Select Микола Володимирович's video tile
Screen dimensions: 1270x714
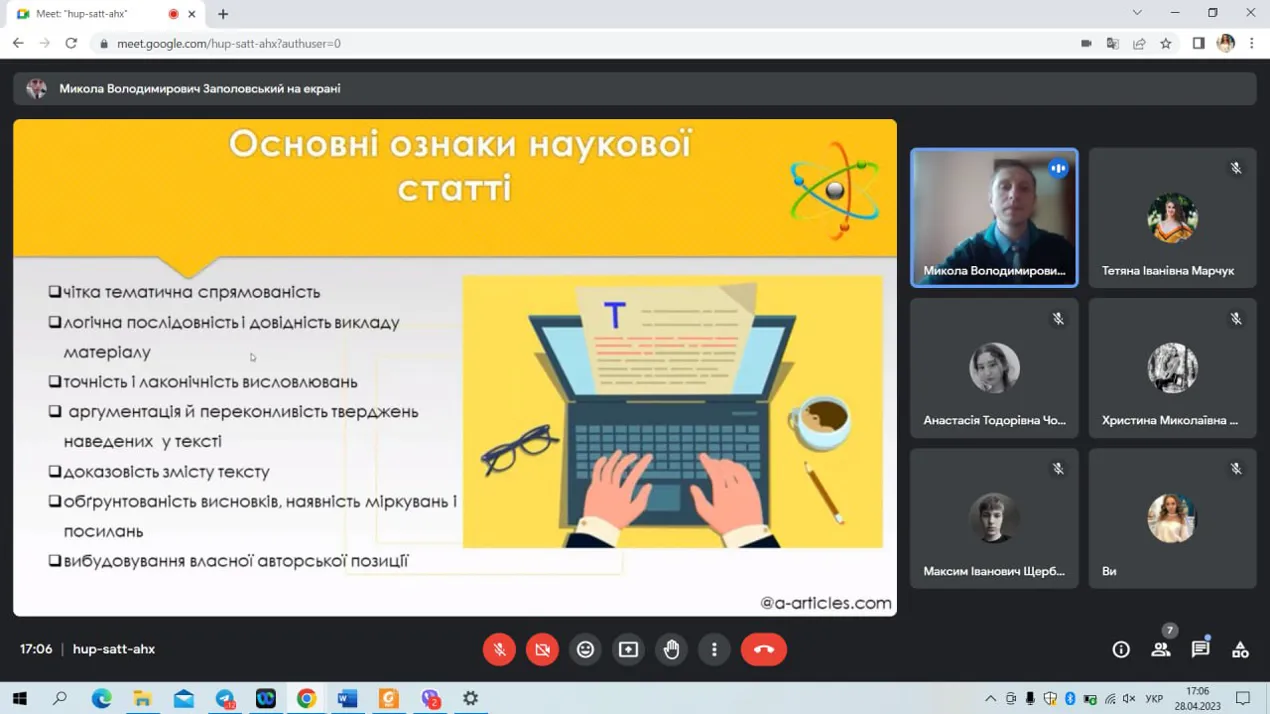pyautogui.click(x=994, y=217)
